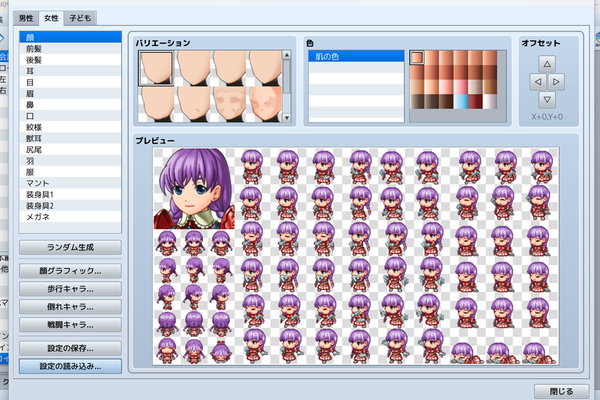Select 後髪 in the parts list
This screenshot has width=600, height=400.
point(70,60)
